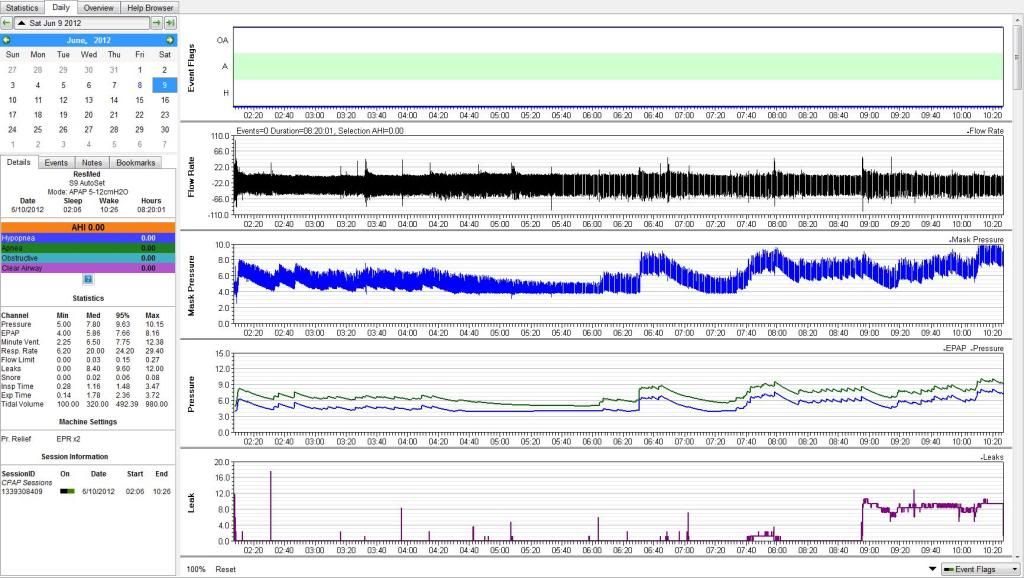Jump to the most recent day
This screenshot has height=578, width=1024.
point(170,22)
